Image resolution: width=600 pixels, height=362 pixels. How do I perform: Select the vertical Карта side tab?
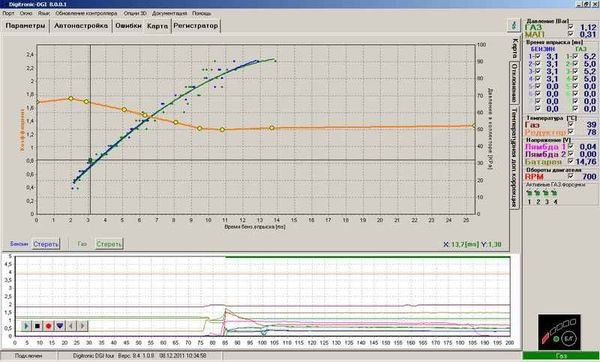515,47
